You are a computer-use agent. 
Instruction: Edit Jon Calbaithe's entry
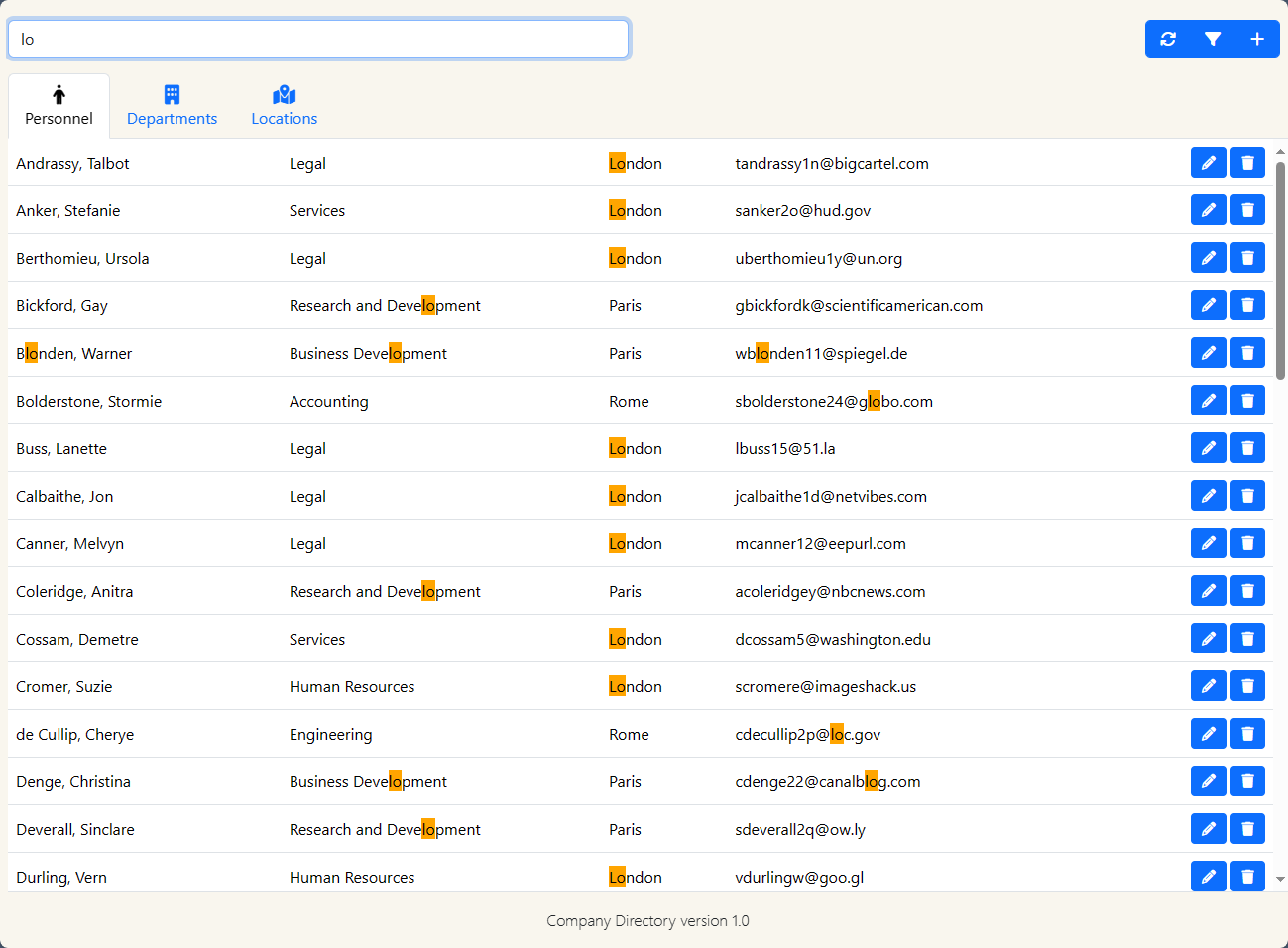(x=1208, y=496)
